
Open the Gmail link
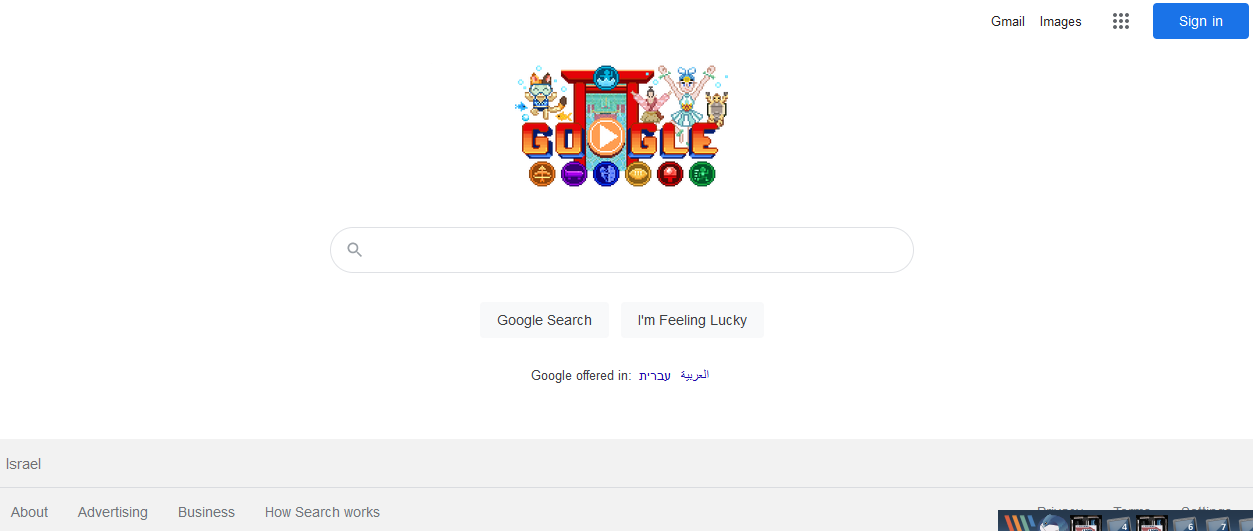click(x=1008, y=21)
